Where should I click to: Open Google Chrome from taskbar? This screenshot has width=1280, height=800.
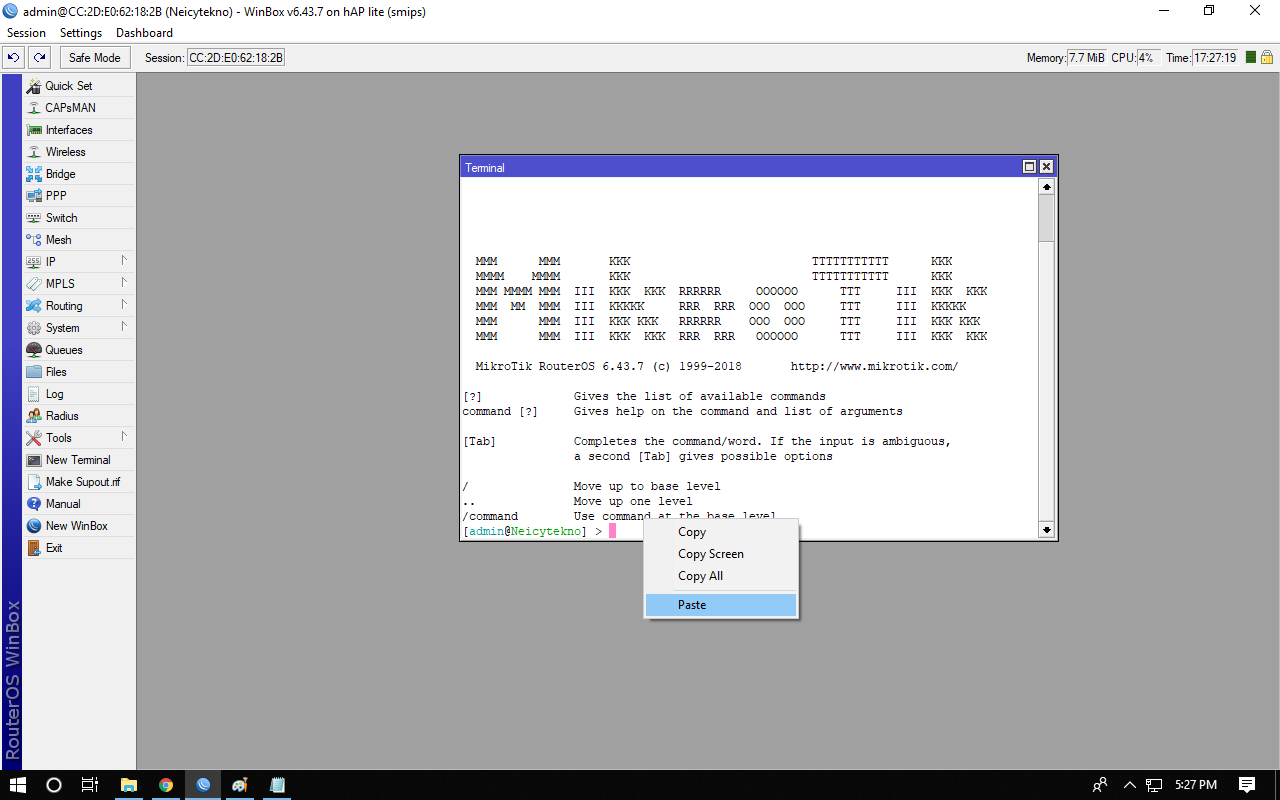(166, 785)
